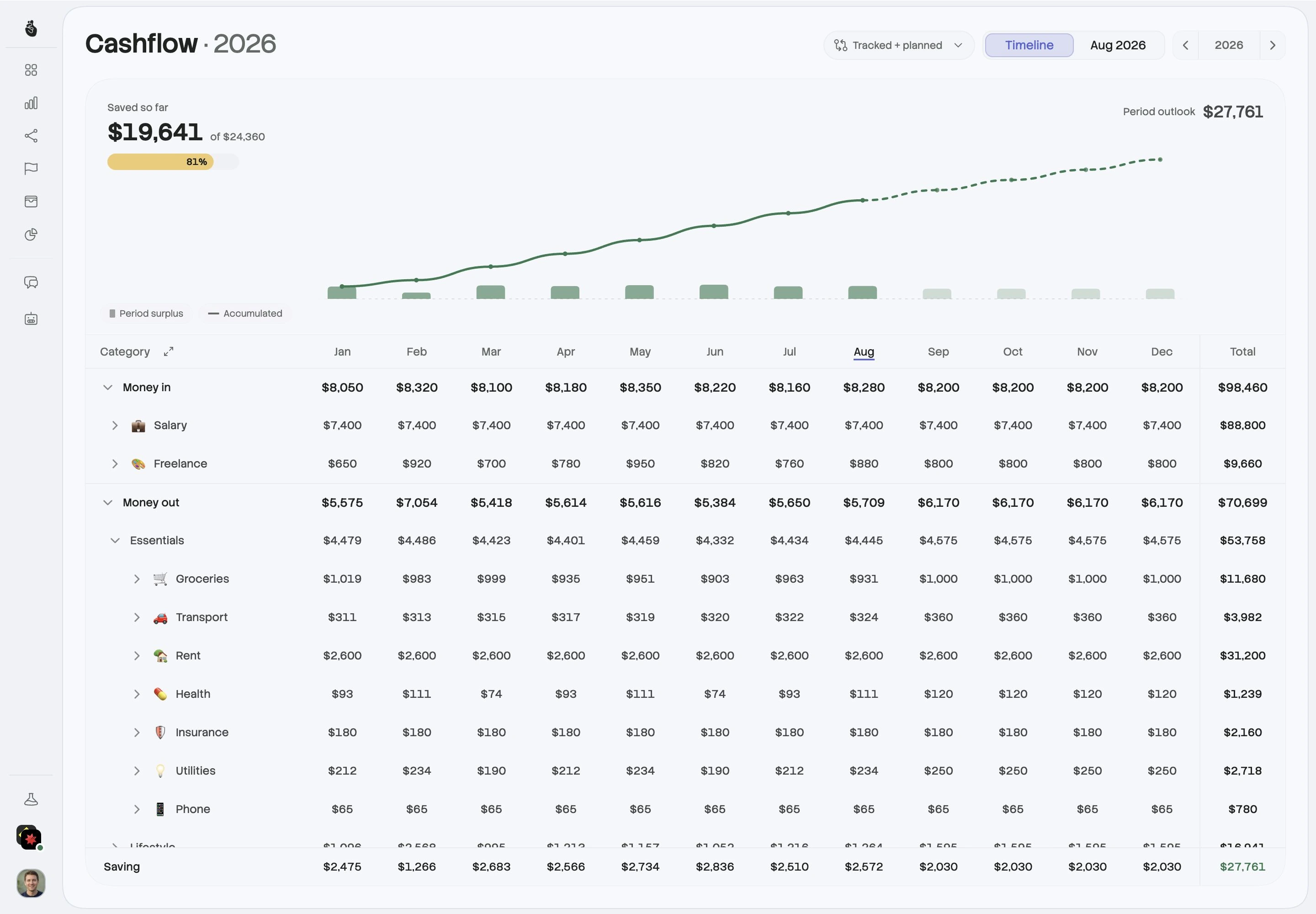Viewport: 1316px width, 914px height.
Task: Collapse the Money out section
Action: point(107,503)
